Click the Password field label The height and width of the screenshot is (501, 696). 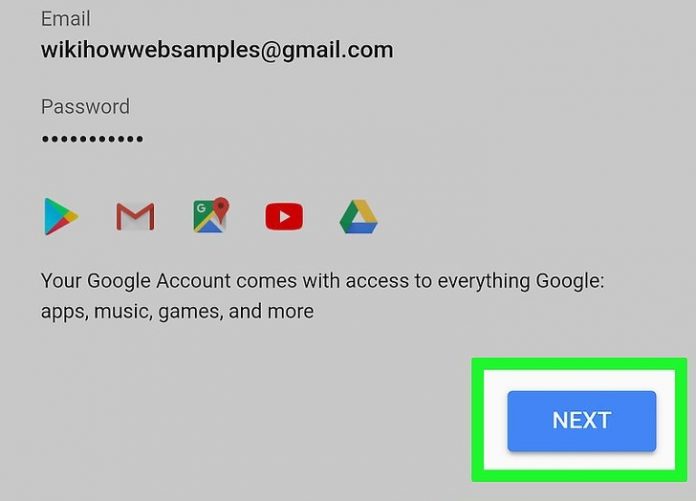85,107
